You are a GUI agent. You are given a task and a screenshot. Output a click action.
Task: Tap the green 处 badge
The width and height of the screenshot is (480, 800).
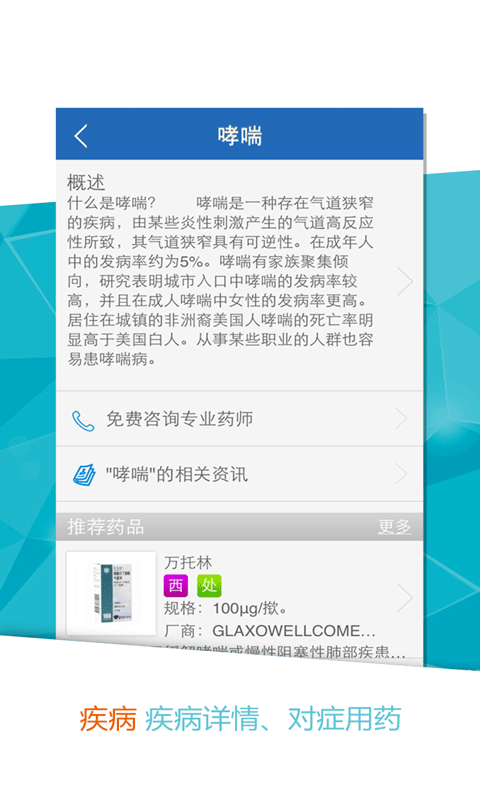[x=209, y=585]
